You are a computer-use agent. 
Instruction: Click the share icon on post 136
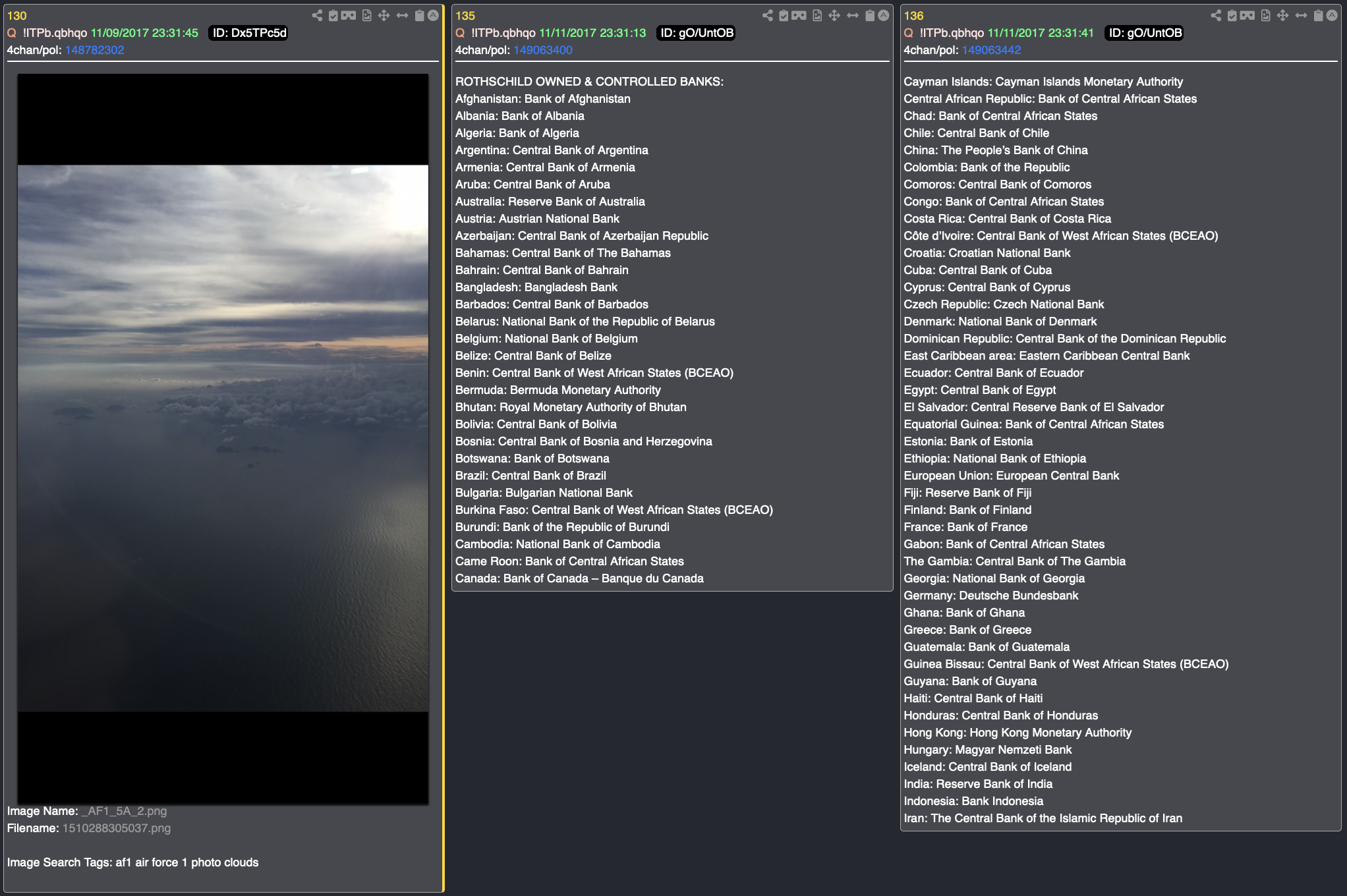point(1216,15)
